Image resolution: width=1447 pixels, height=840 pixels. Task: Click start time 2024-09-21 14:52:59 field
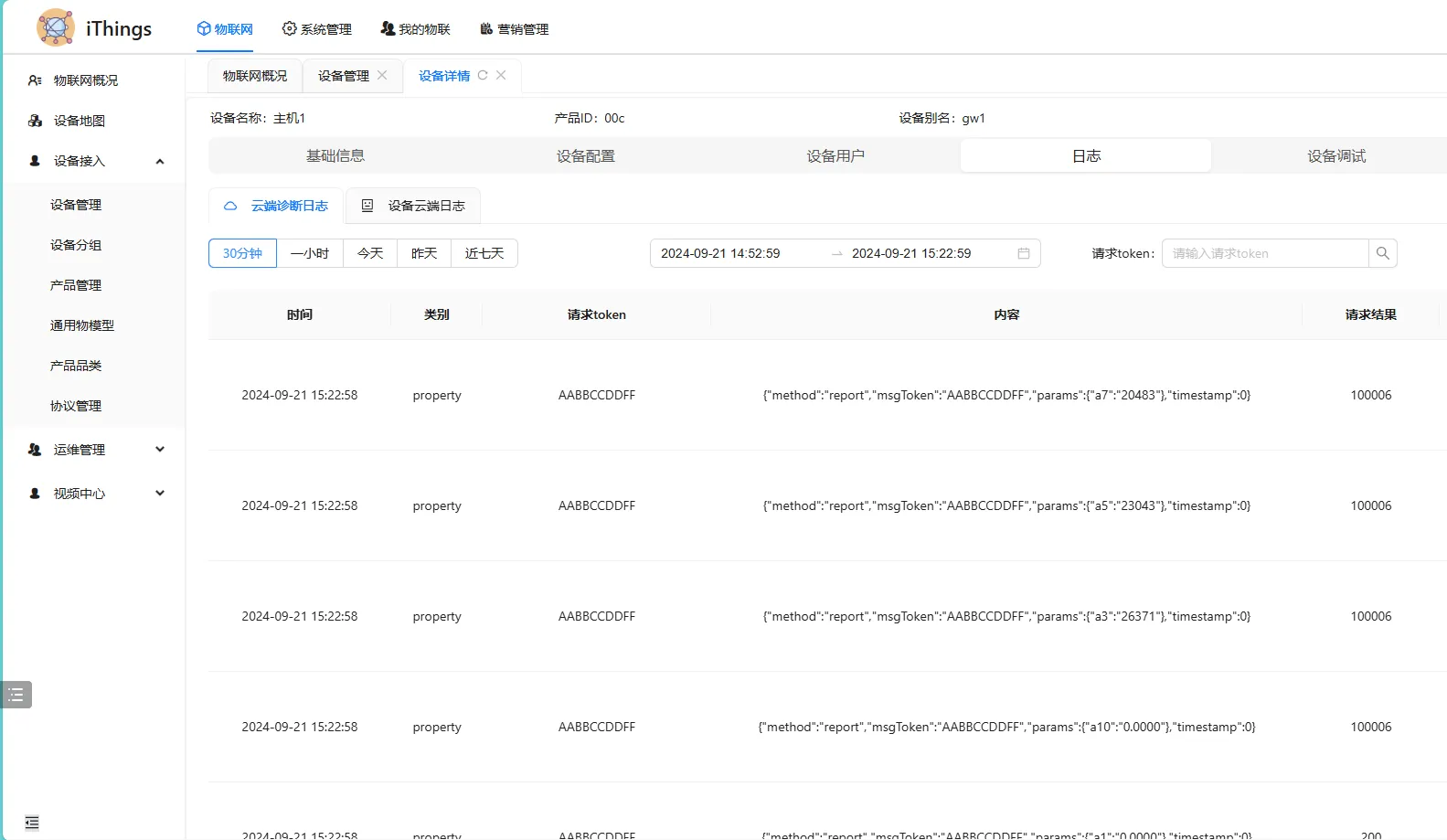tap(720, 253)
